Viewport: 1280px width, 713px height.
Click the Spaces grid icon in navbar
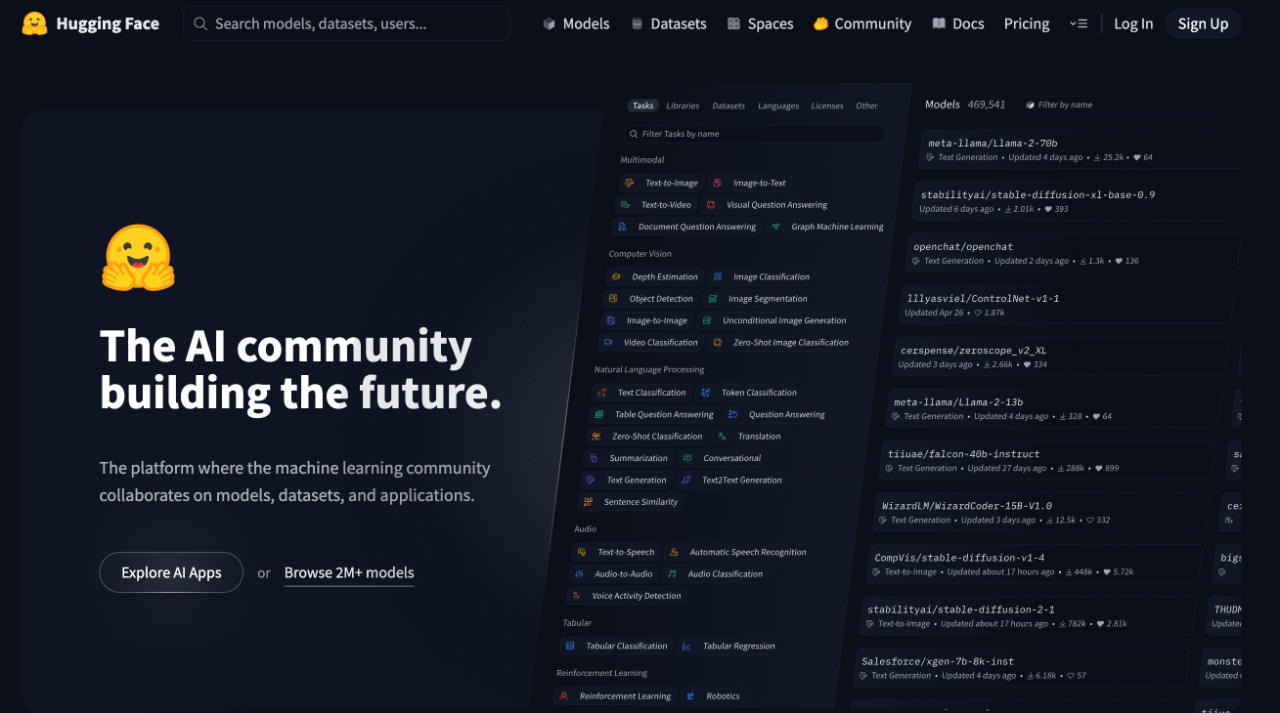click(x=734, y=24)
